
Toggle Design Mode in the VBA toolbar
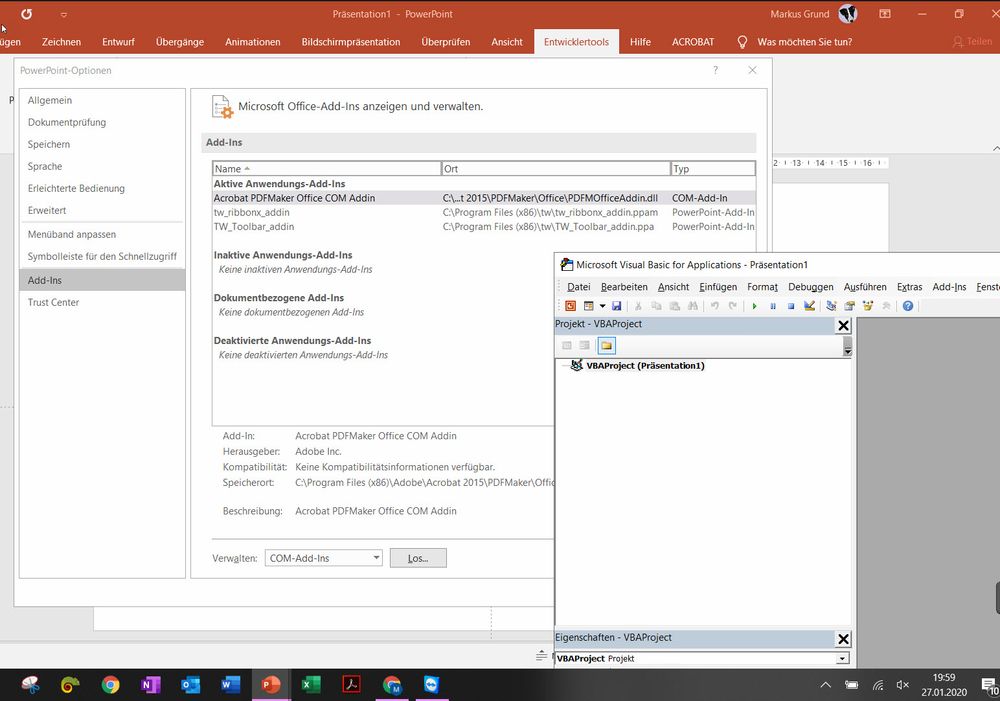coord(809,306)
